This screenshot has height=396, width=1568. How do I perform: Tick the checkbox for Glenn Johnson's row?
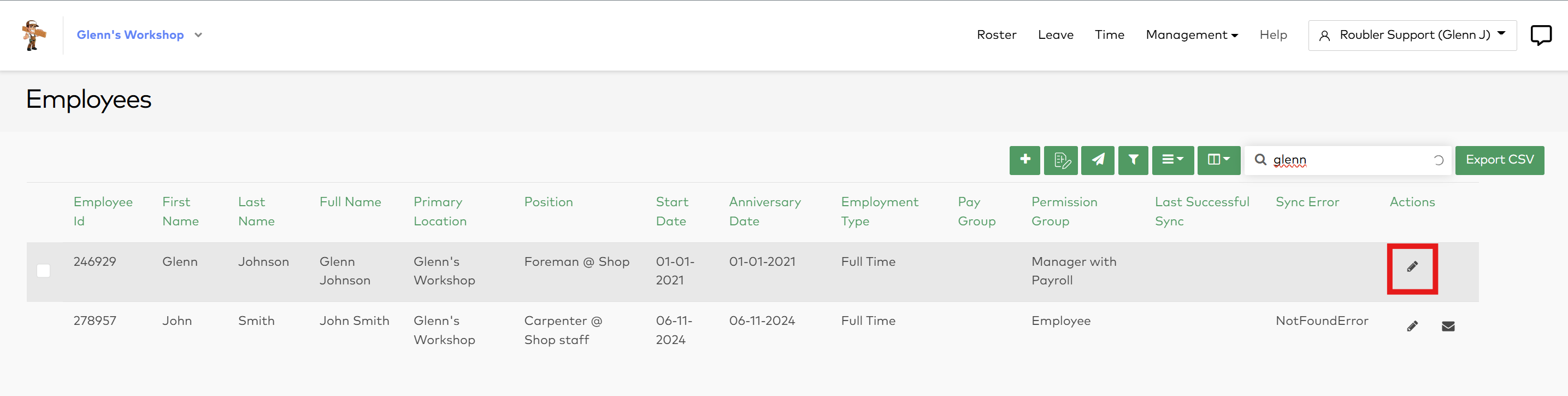click(43, 271)
